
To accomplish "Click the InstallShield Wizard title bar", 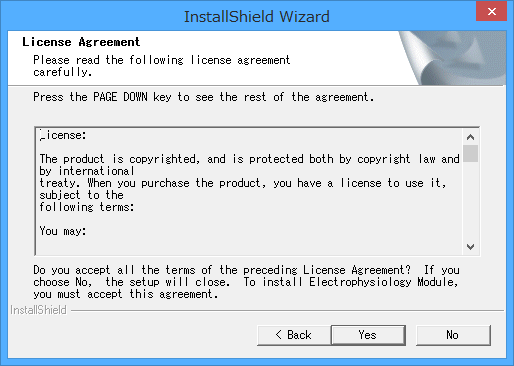I will (257, 16).
